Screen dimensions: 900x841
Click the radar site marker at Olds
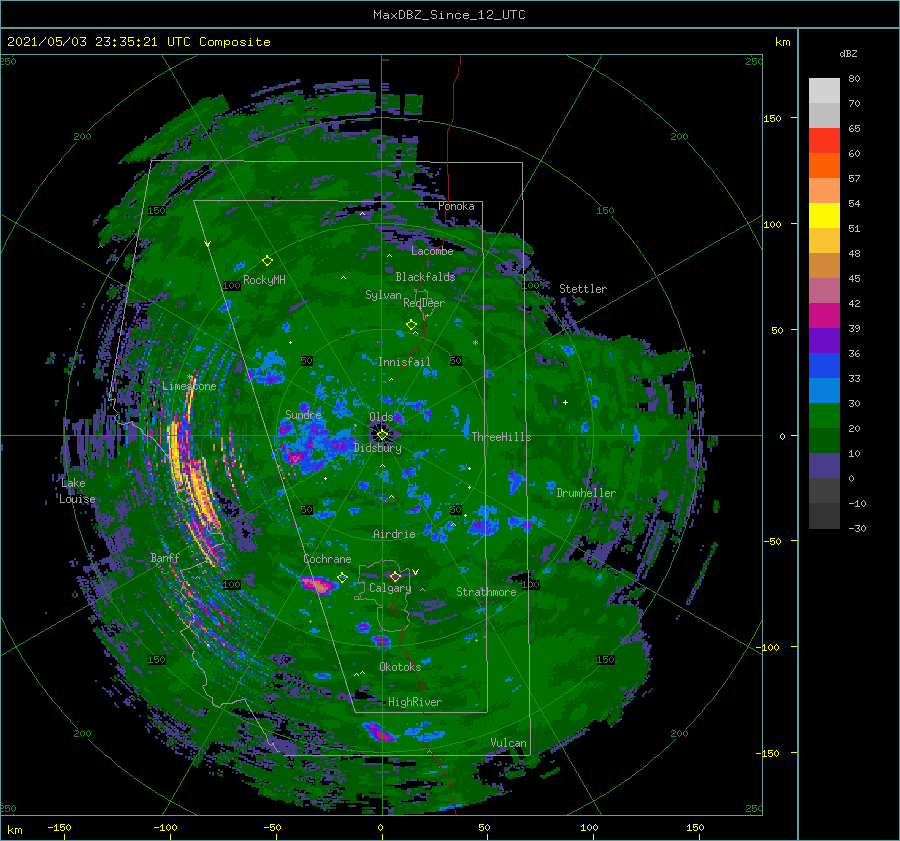pyautogui.click(x=382, y=435)
